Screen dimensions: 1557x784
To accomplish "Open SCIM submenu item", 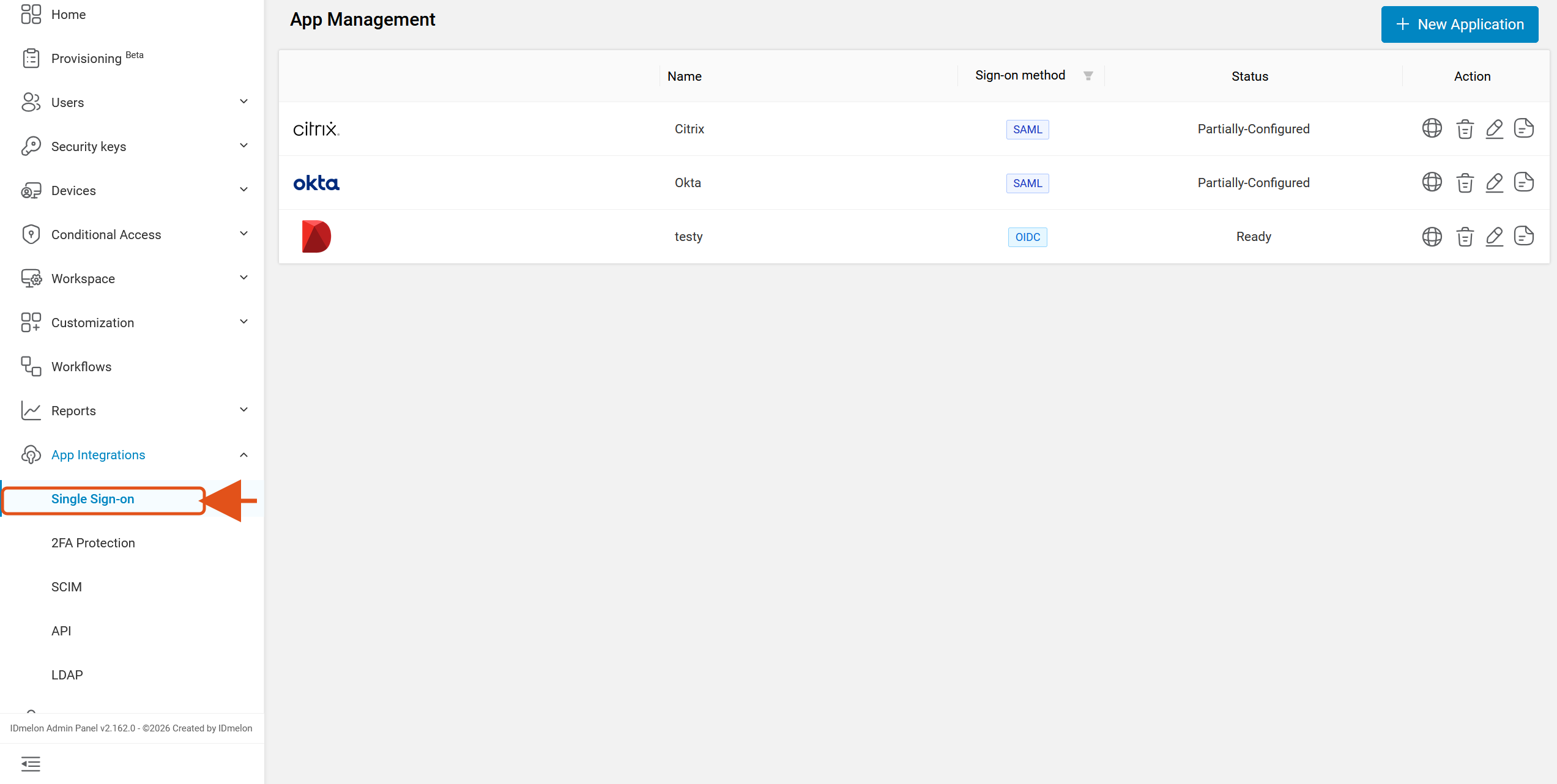I will [x=132, y=587].
